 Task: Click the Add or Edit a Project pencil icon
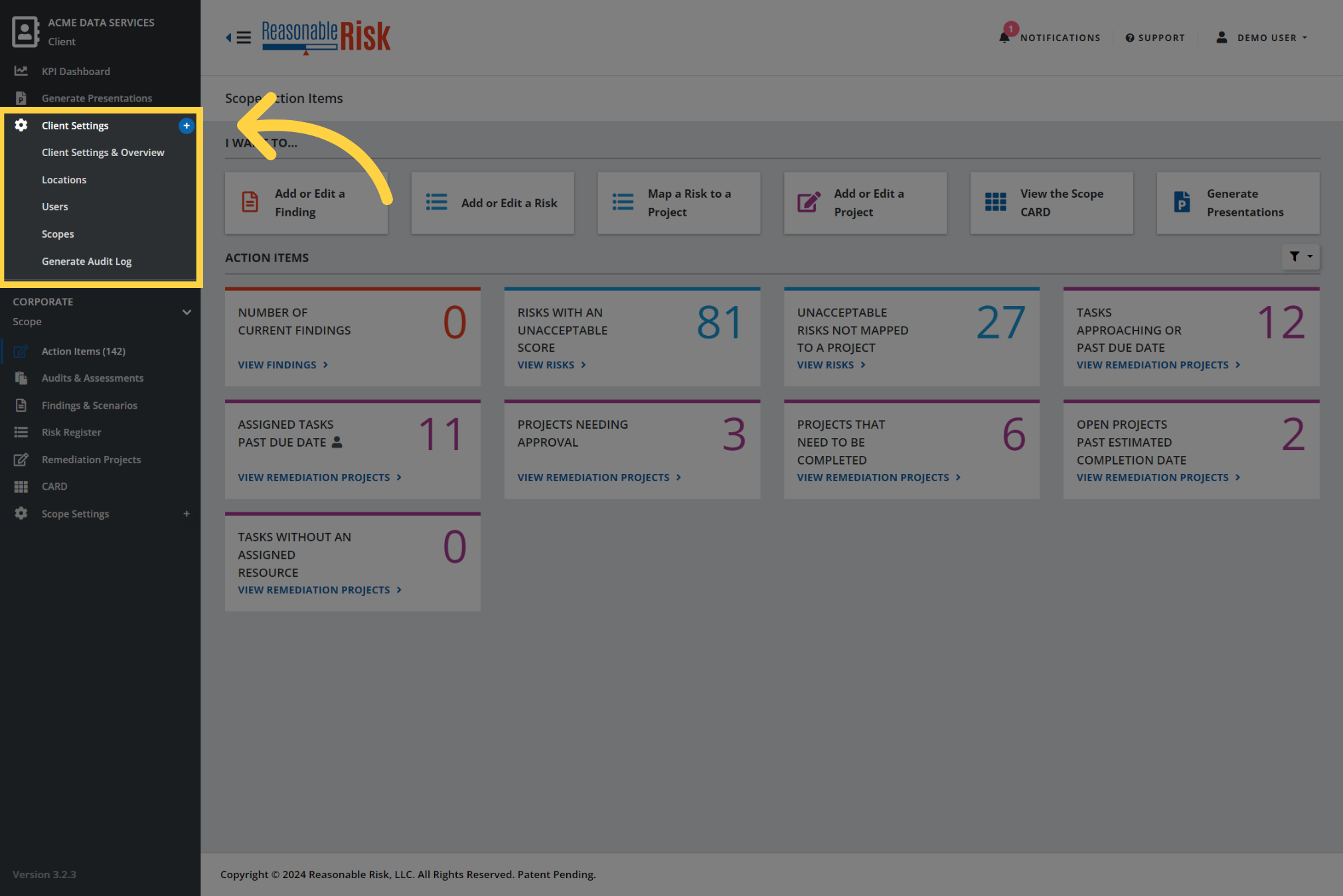point(809,202)
